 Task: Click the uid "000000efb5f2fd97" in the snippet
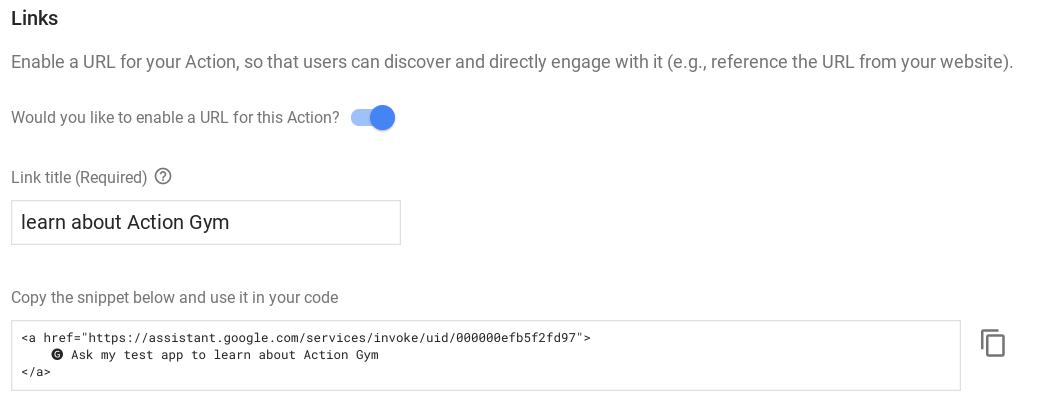(x=518, y=338)
